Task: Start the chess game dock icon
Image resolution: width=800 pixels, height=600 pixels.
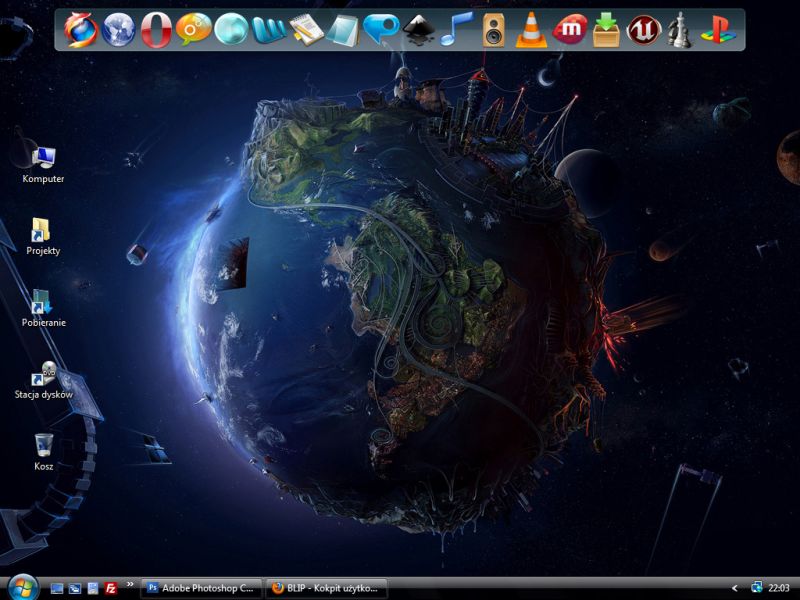Action: coord(680,30)
